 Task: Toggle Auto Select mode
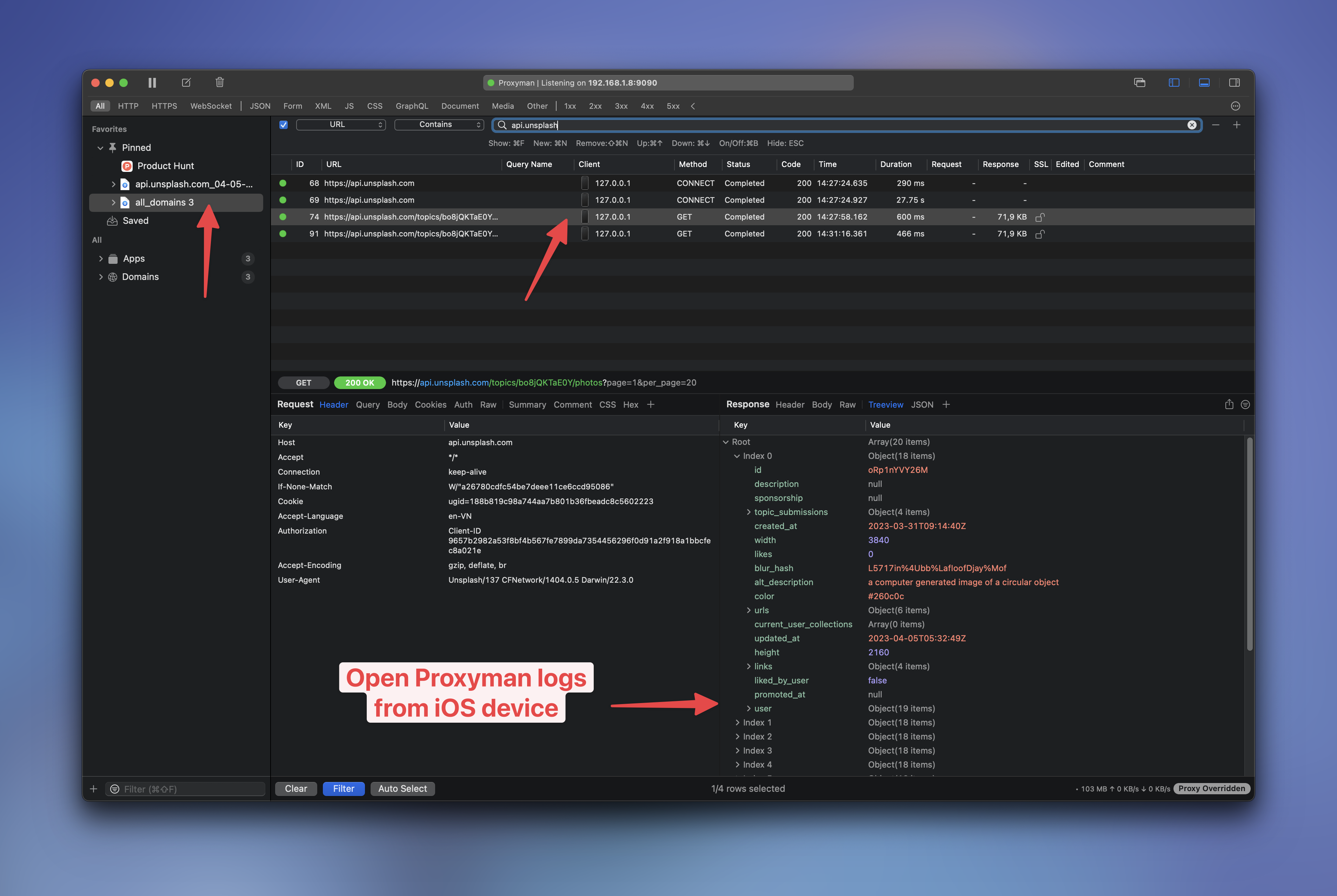point(403,789)
